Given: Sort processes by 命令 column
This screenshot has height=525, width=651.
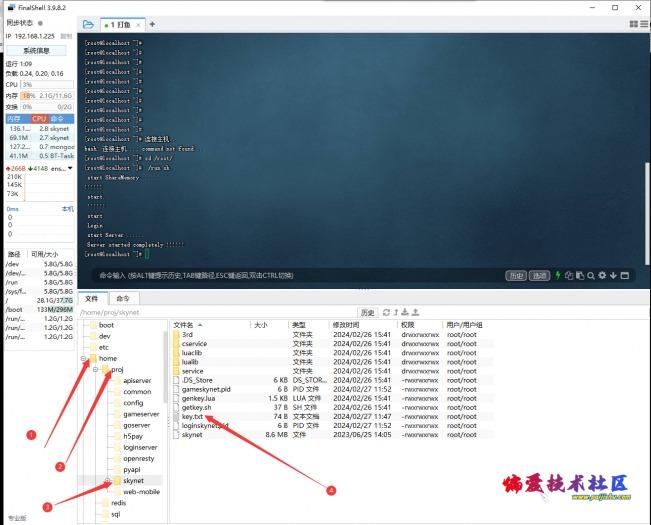Looking at the screenshot, I should [x=61, y=119].
